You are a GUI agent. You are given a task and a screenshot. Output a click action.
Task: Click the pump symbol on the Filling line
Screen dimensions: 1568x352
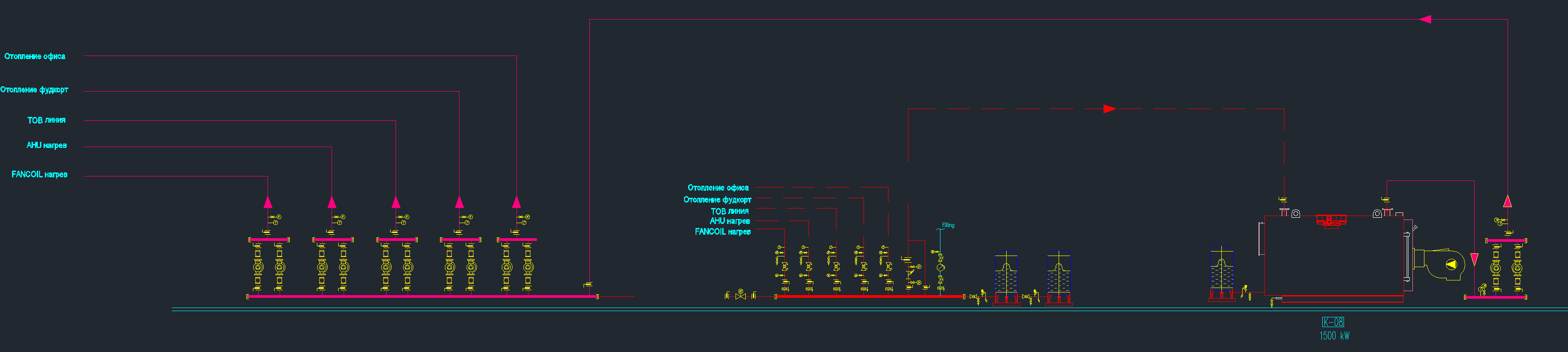940,268
